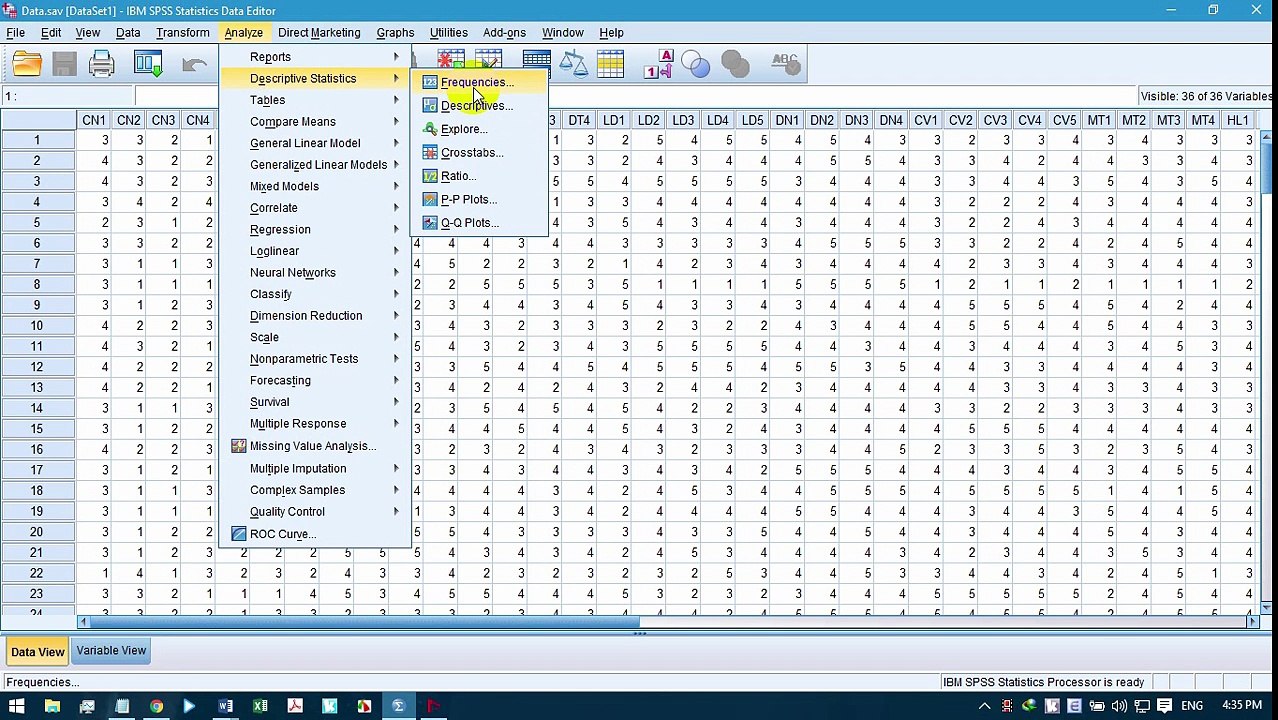Expand the Regression submenu
The height and width of the screenshot is (720, 1278).
(314, 229)
